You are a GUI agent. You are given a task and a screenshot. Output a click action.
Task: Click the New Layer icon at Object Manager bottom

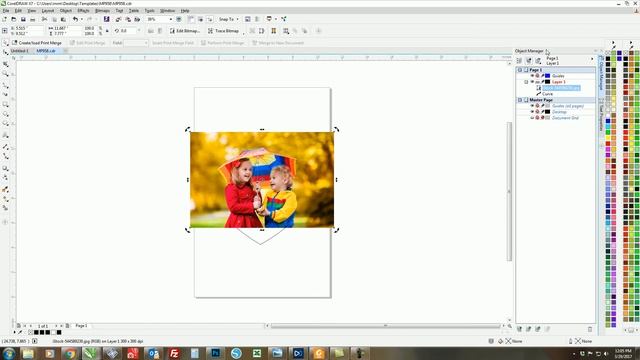(519, 329)
